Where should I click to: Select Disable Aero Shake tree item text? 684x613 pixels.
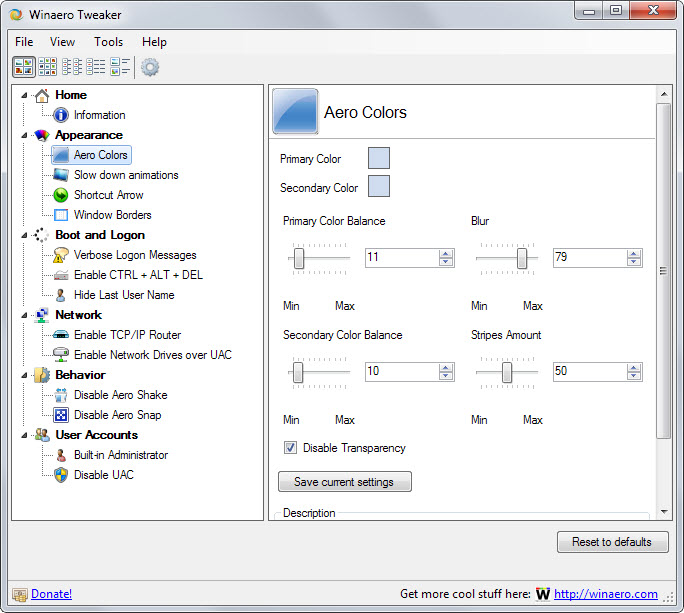tap(121, 395)
